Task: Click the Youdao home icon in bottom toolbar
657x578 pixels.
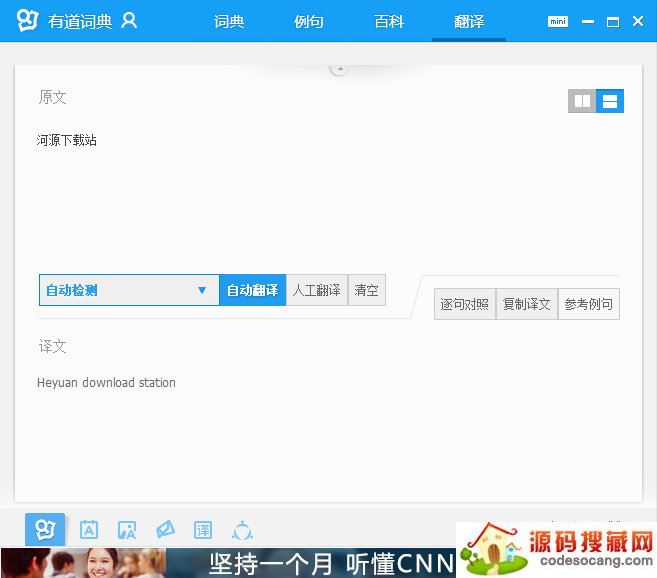Action: point(45,529)
